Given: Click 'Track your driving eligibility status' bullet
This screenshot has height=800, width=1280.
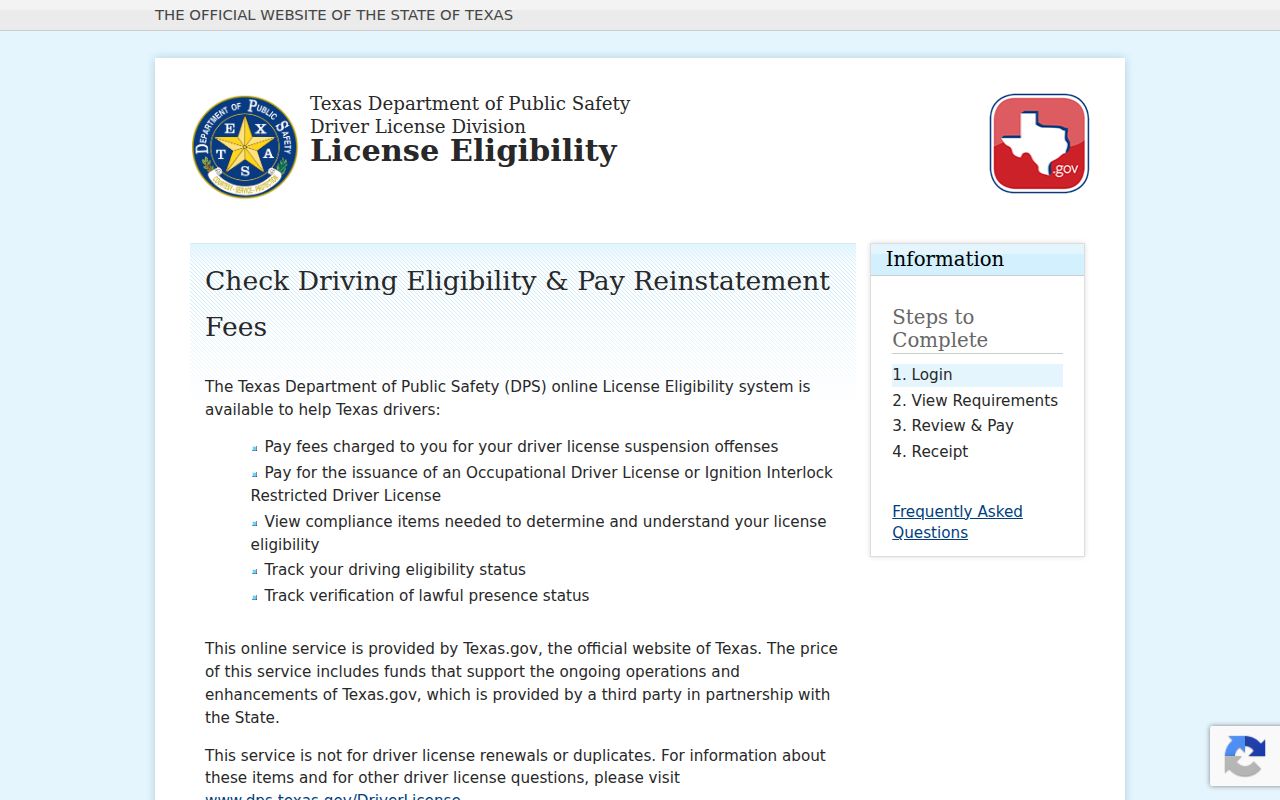Looking at the screenshot, I should click(395, 570).
